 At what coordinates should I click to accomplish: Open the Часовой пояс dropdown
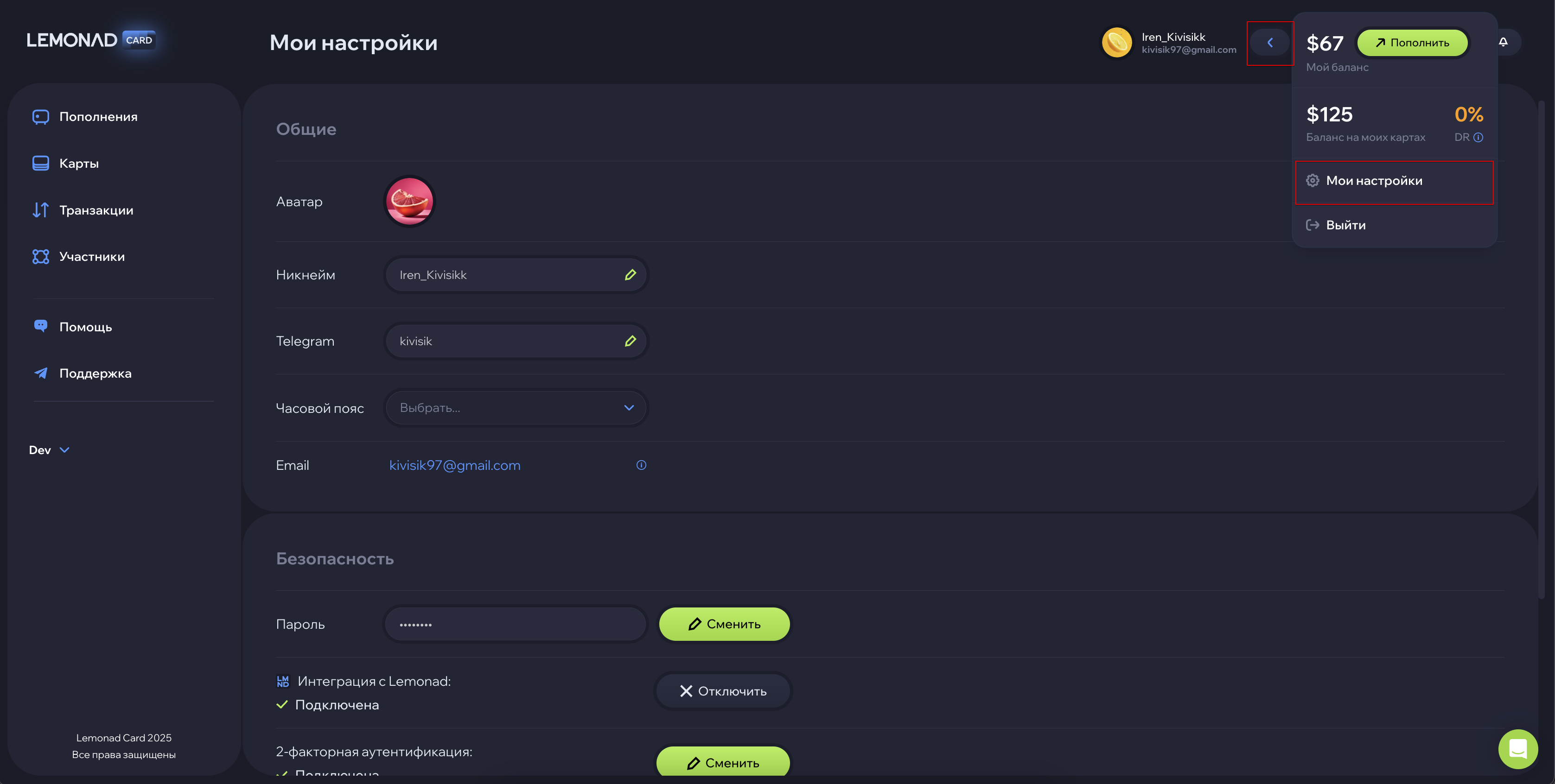click(x=516, y=408)
